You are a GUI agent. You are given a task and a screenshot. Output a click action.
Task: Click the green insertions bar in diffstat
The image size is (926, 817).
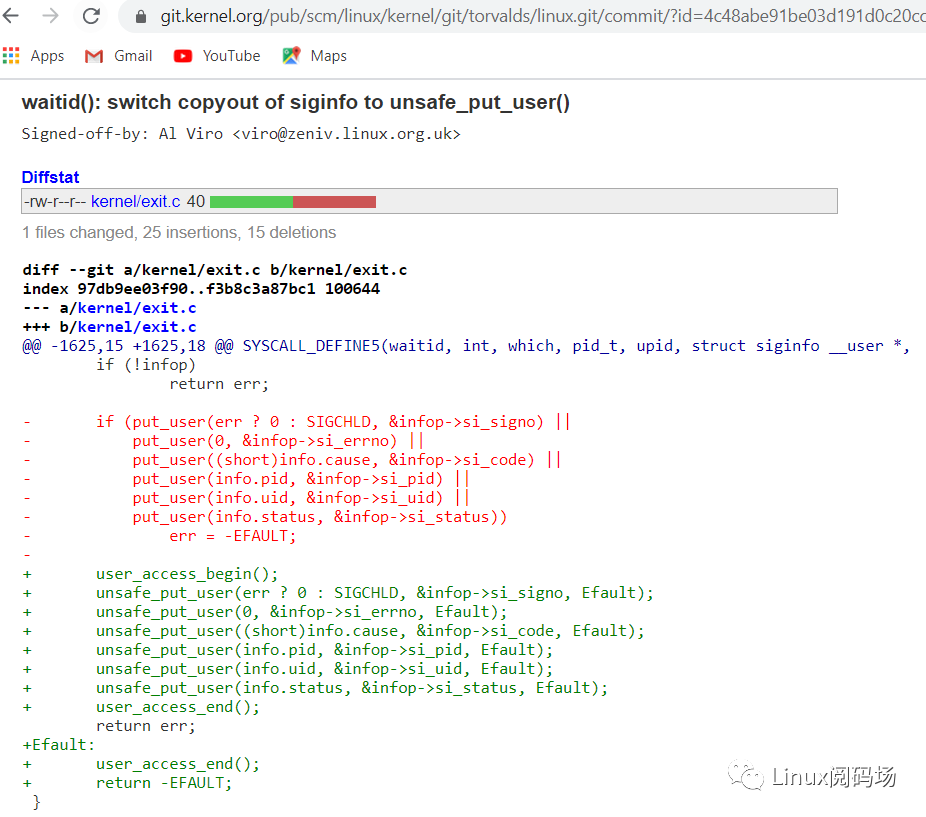click(x=252, y=202)
